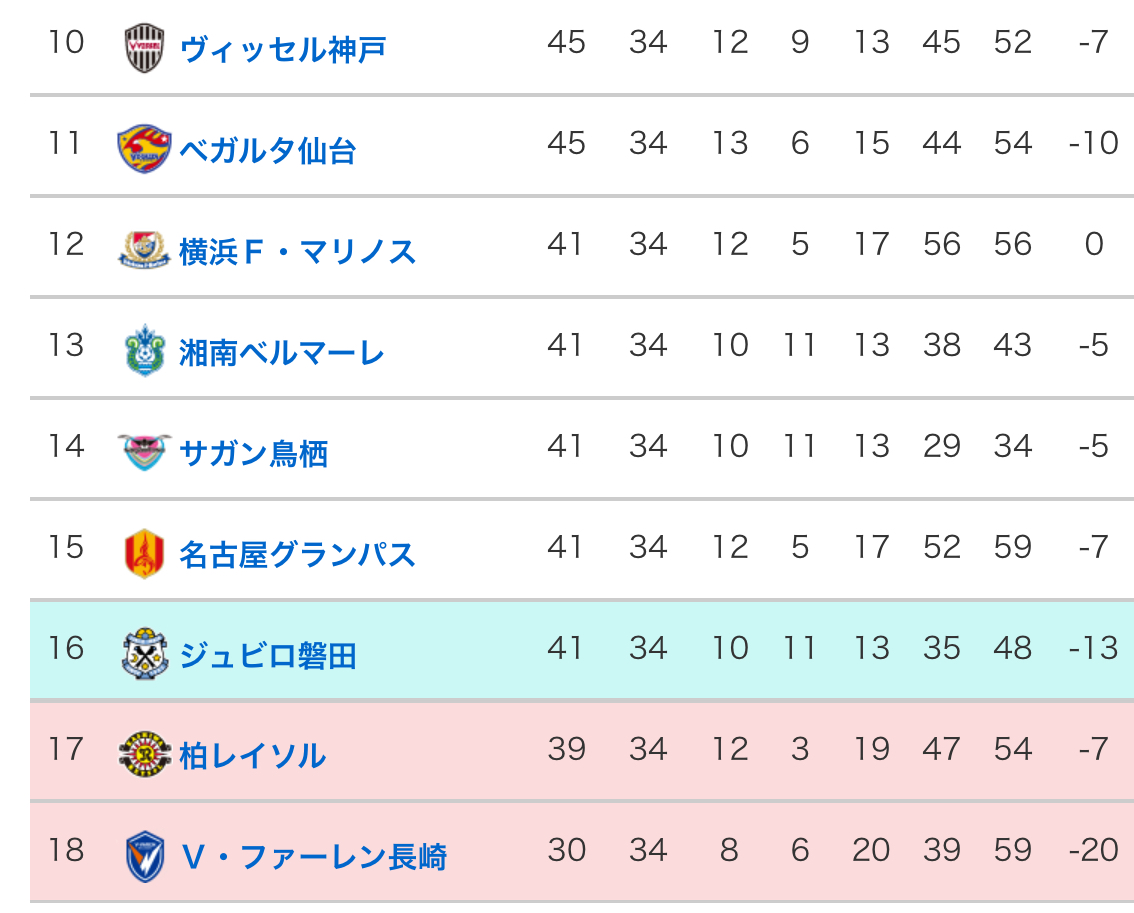Click the Yokohama F. Marinos crest
This screenshot has width=1134, height=913.
click(x=144, y=249)
